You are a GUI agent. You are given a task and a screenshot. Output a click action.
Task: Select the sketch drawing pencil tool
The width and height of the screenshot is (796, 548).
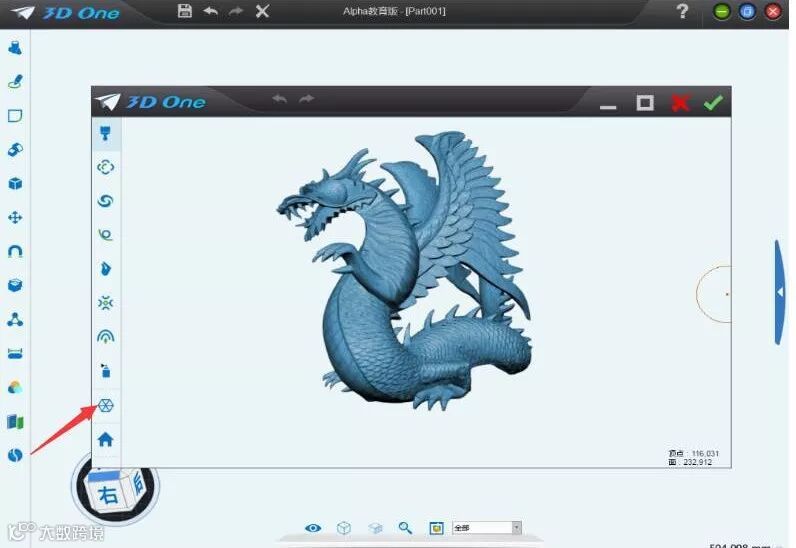pos(15,82)
